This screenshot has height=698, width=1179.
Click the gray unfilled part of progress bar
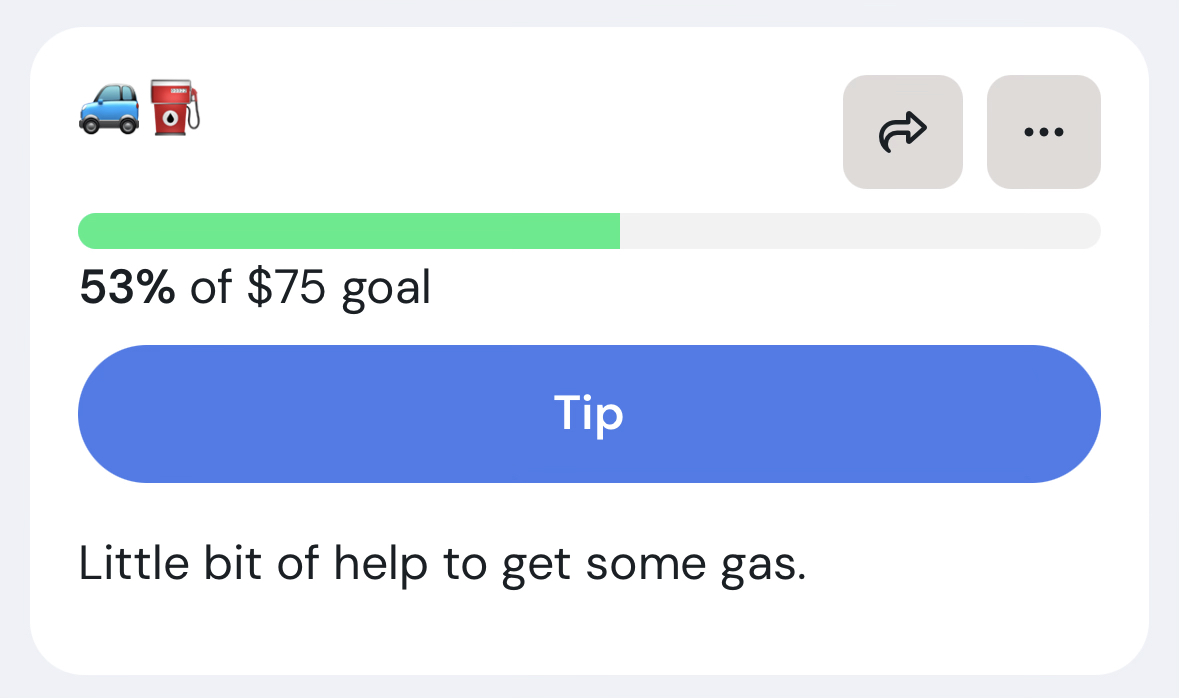click(x=860, y=231)
